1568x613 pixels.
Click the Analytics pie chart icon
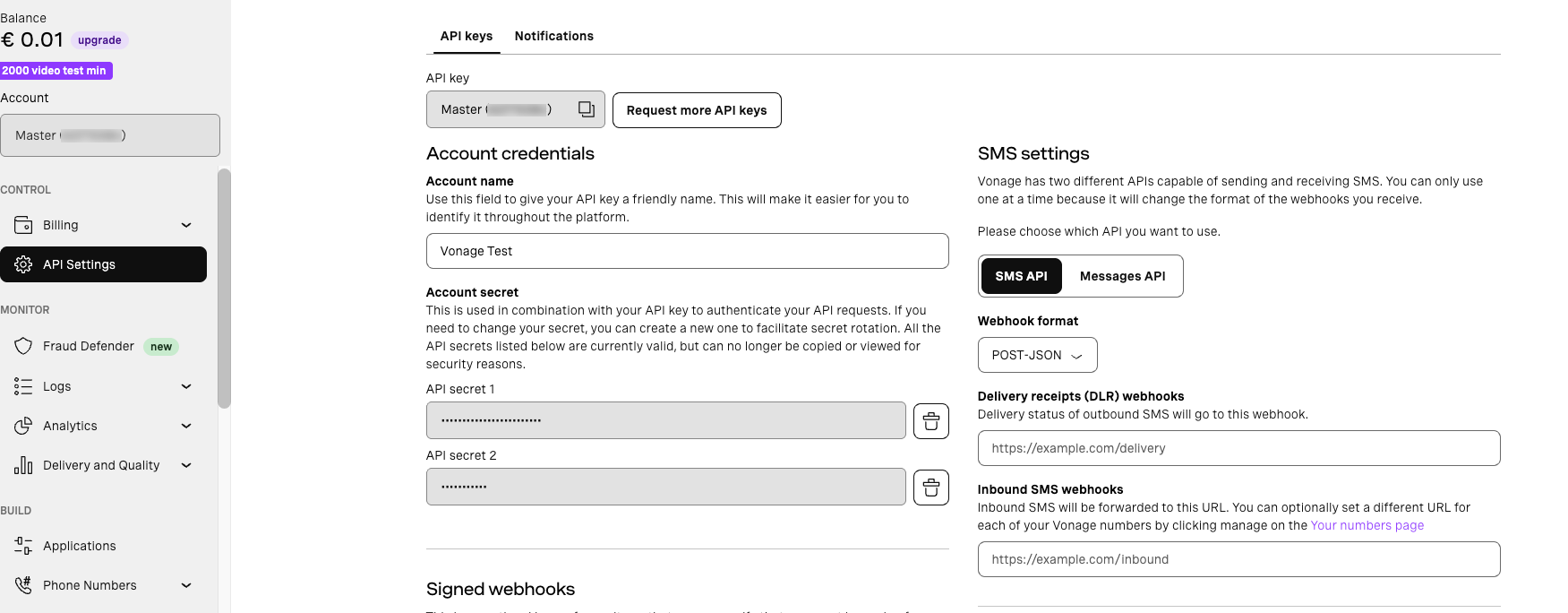point(23,426)
